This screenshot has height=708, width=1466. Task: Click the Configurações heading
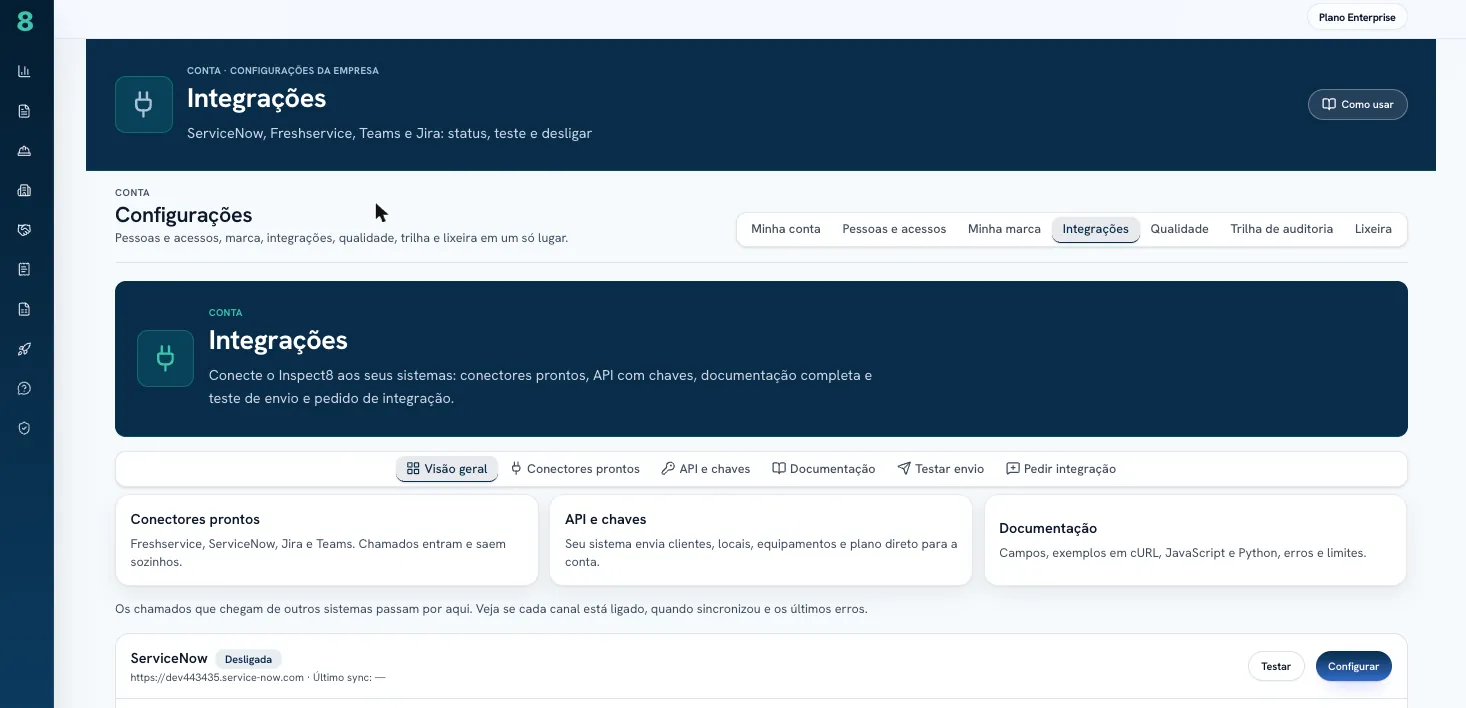(x=184, y=215)
